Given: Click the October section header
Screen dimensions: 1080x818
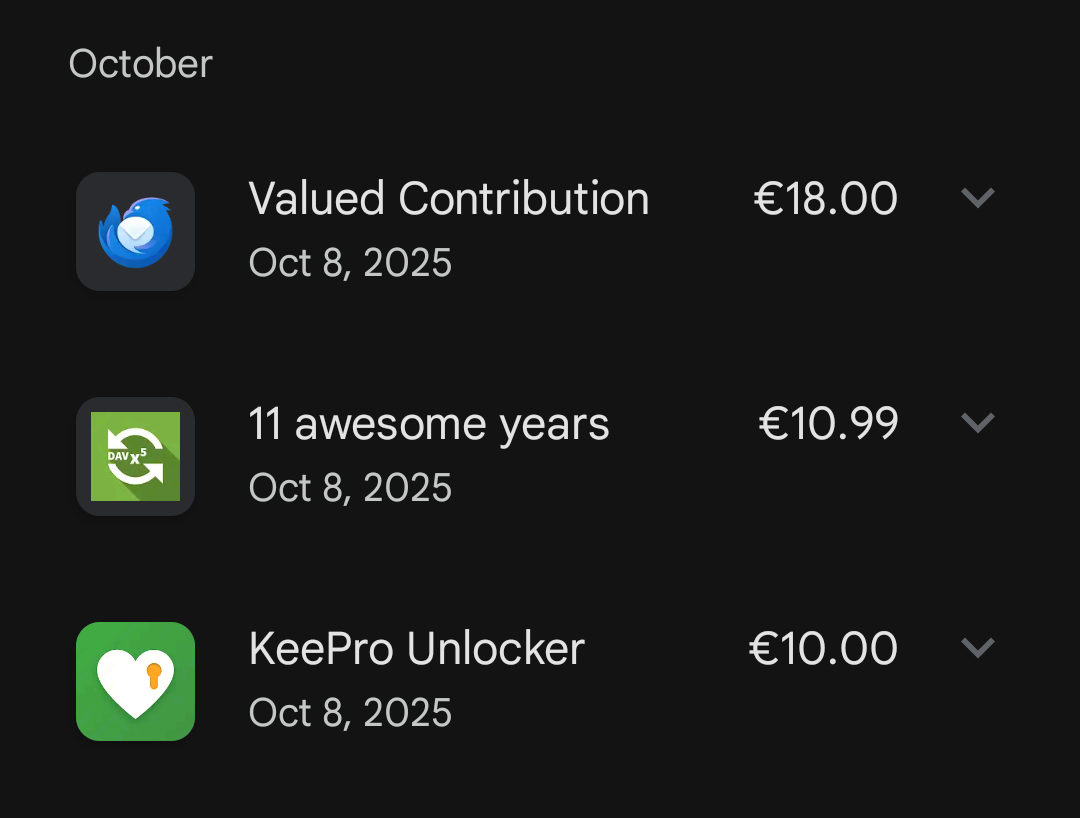Looking at the screenshot, I should pyautogui.click(x=141, y=64).
